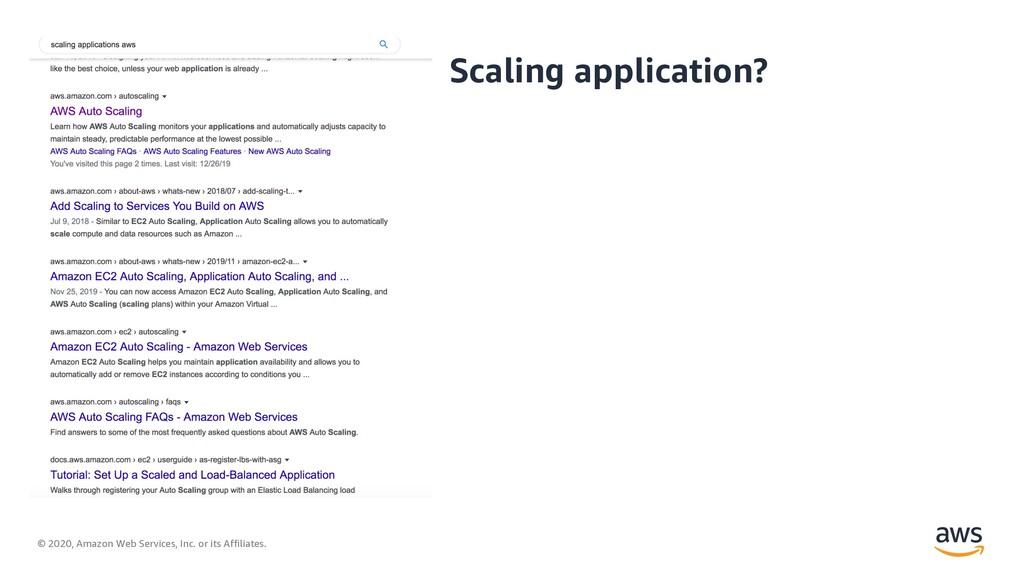Click the 'Scaling application?' slide heading
Viewport: 1024px width, 576px height.
click(x=609, y=71)
